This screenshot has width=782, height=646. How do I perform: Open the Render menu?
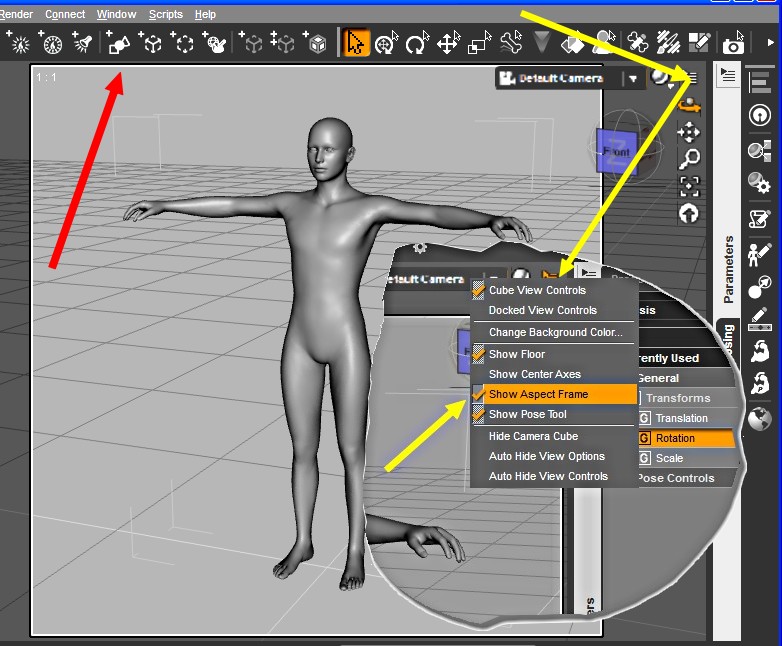(16, 14)
